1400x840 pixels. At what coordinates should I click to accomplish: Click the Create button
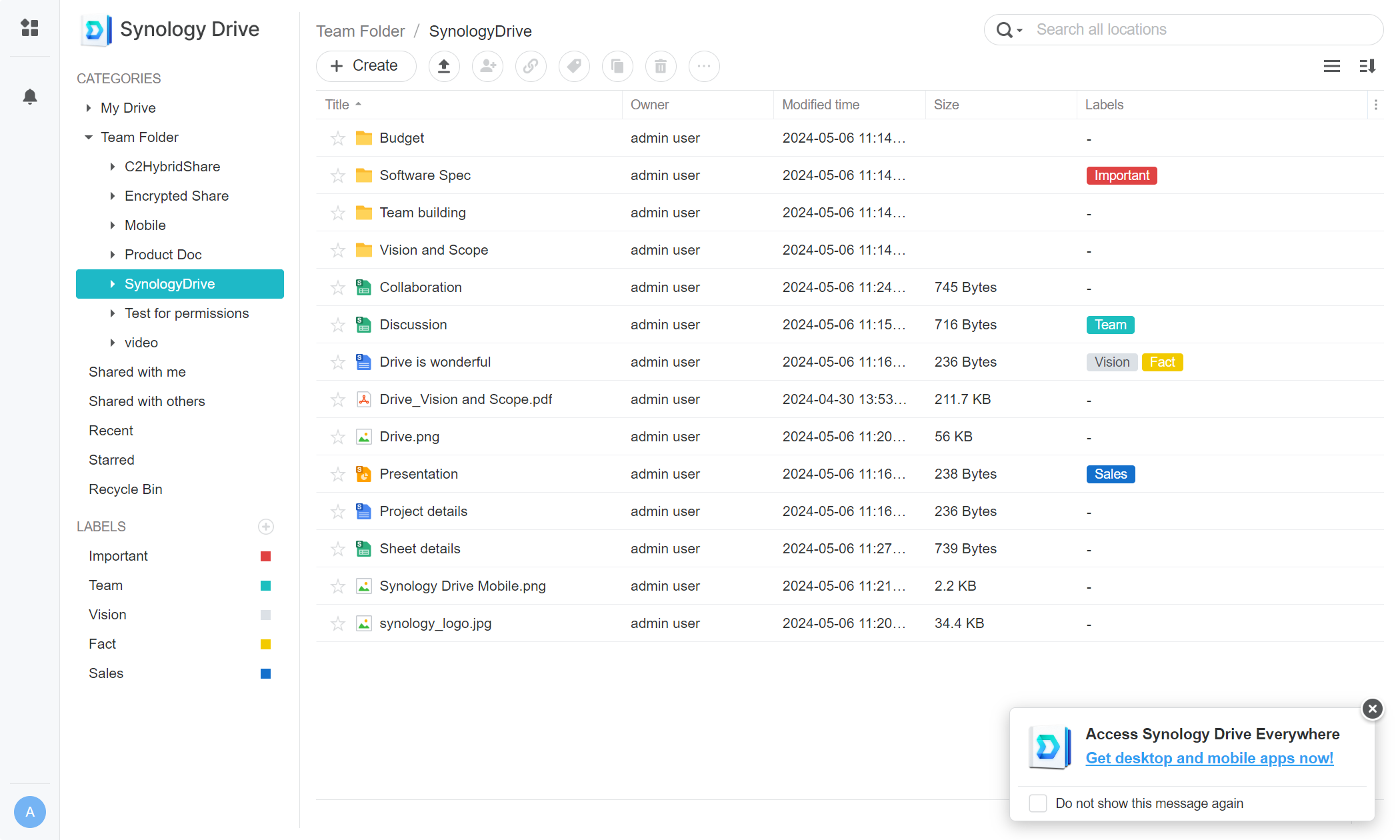click(366, 66)
